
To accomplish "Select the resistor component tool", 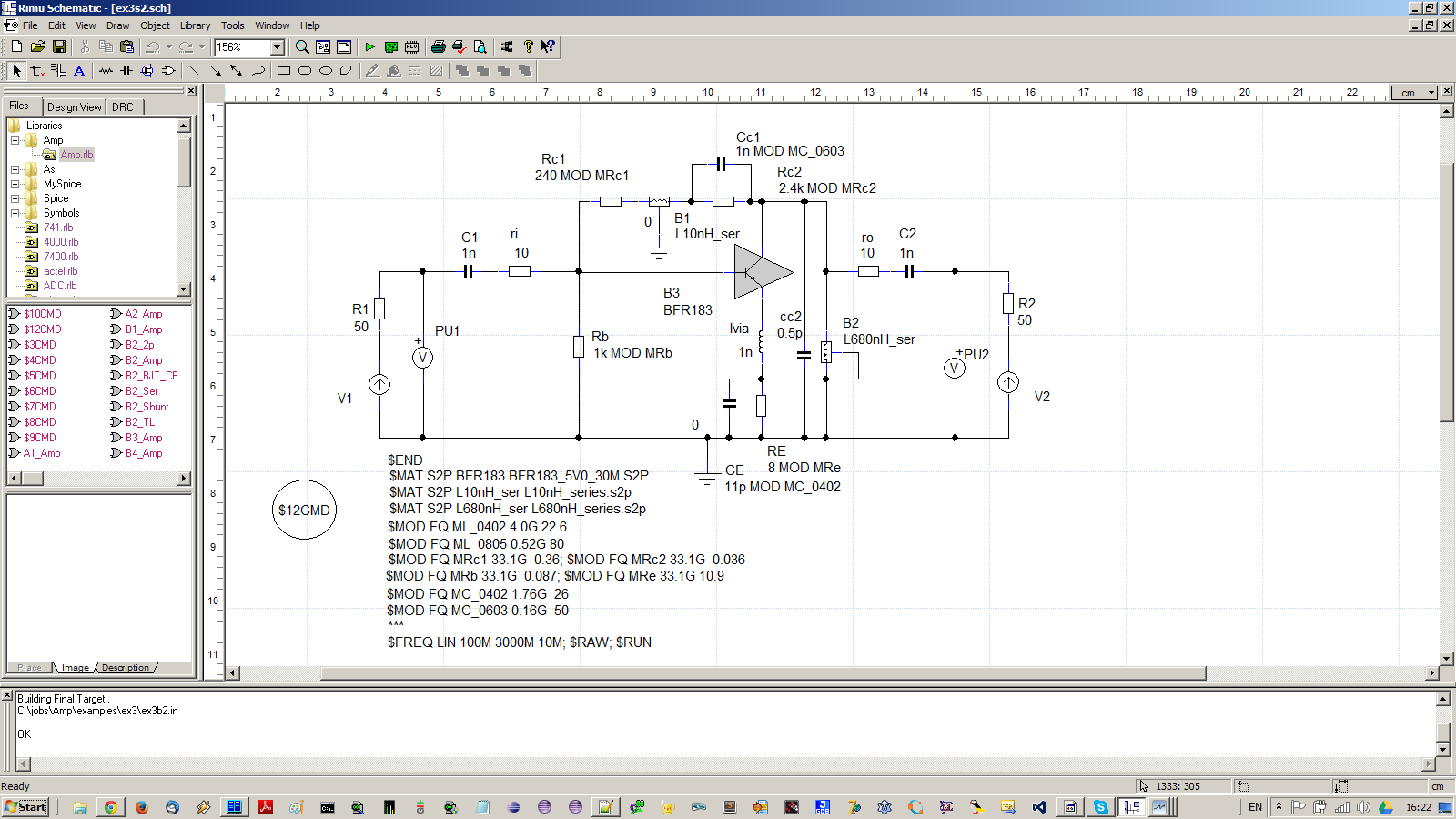I will click(x=106, y=70).
